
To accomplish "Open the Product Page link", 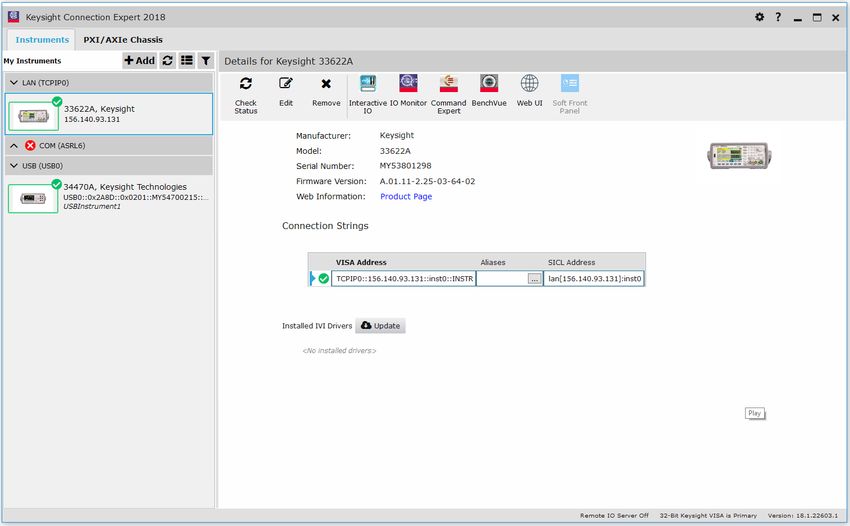I will [x=406, y=196].
